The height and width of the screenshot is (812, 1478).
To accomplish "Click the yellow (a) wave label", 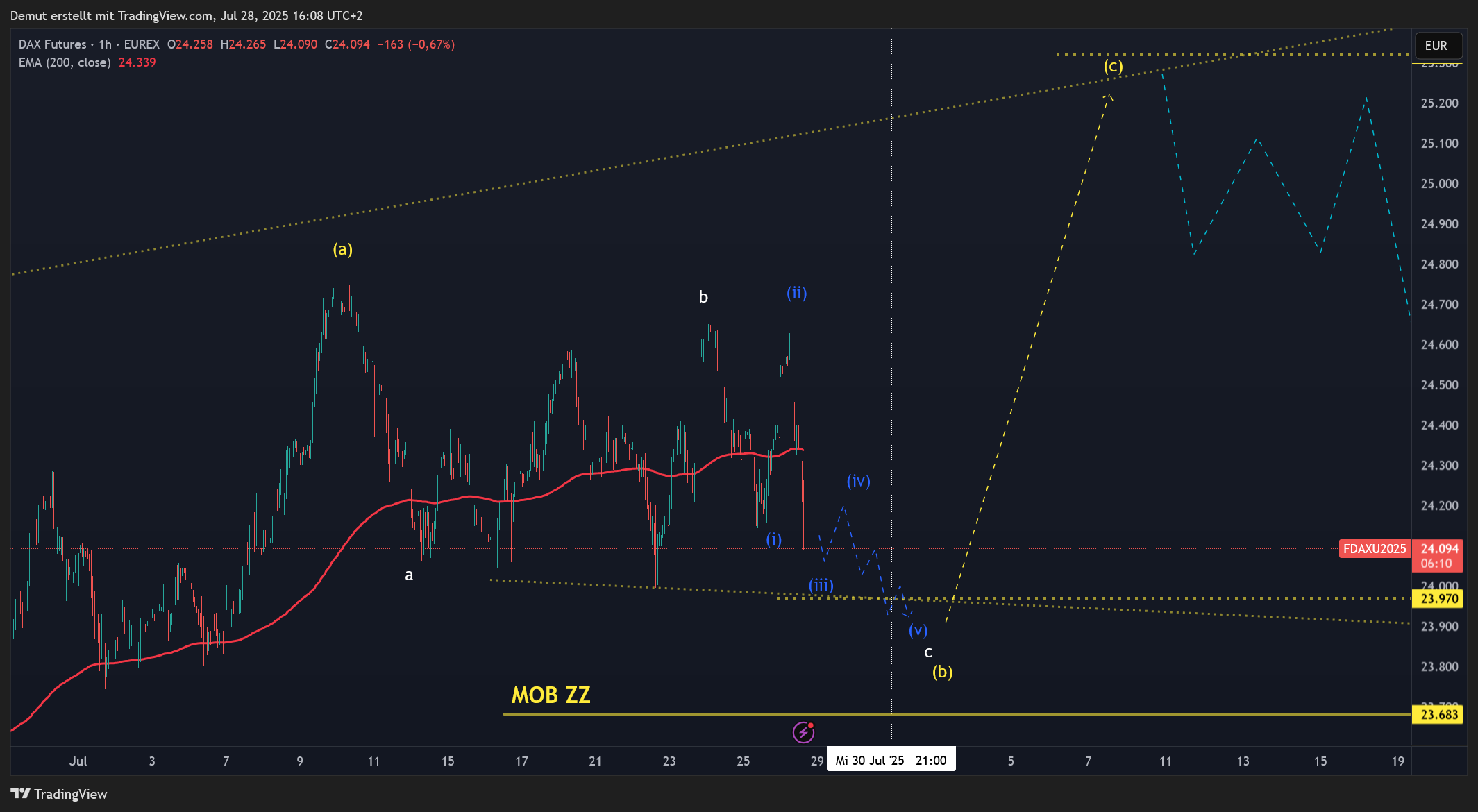I will [342, 249].
